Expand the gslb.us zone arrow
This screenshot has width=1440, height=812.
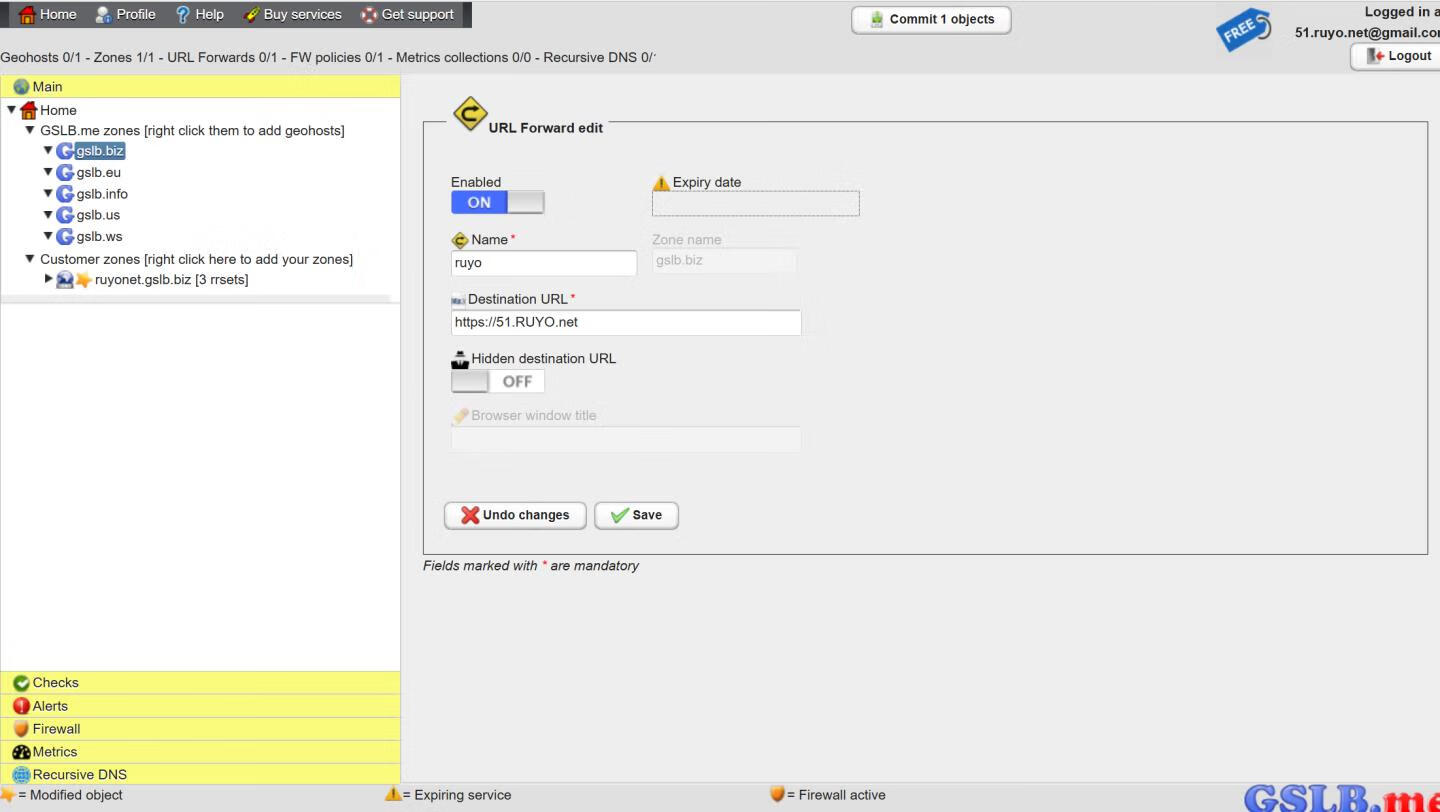(x=47, y=215)
